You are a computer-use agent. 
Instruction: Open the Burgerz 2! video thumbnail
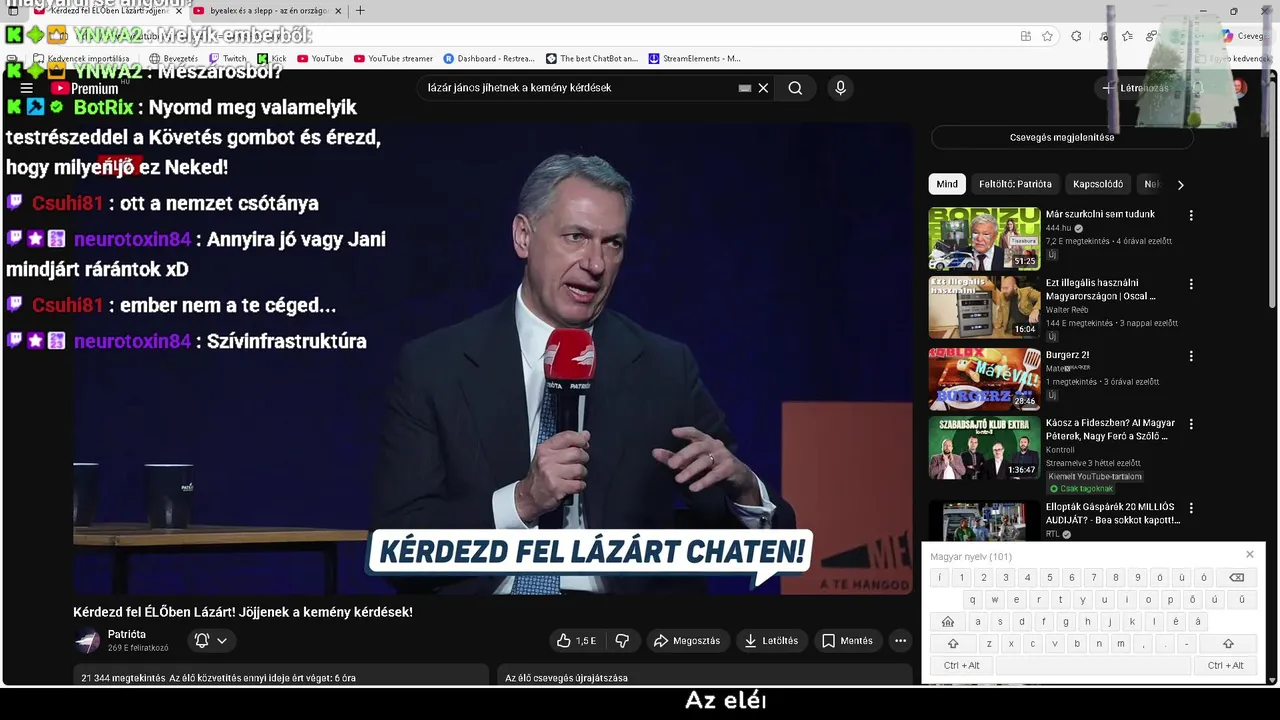[984, 379]
